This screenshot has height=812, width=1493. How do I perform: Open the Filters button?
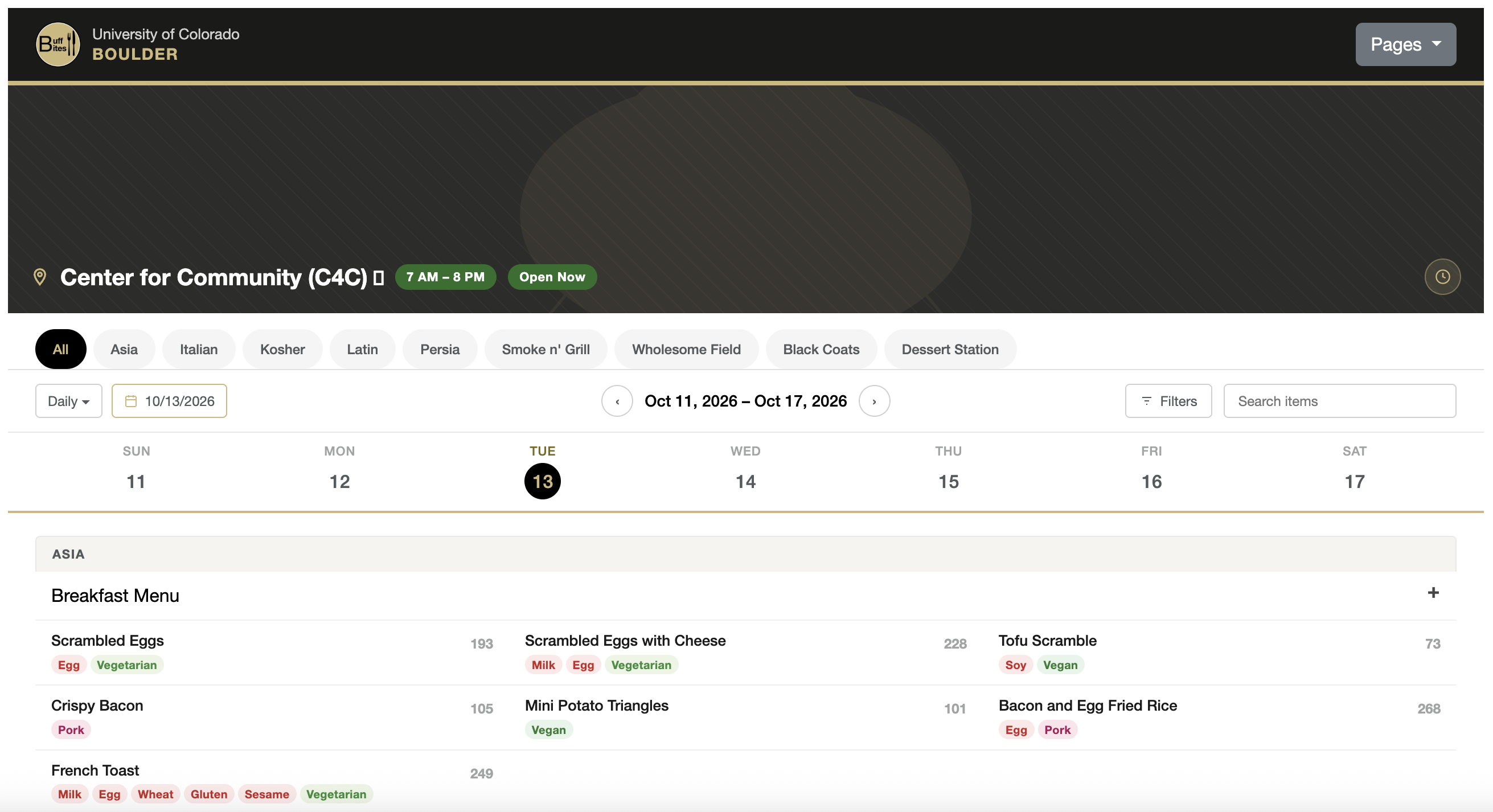[x=1168, y=401]
